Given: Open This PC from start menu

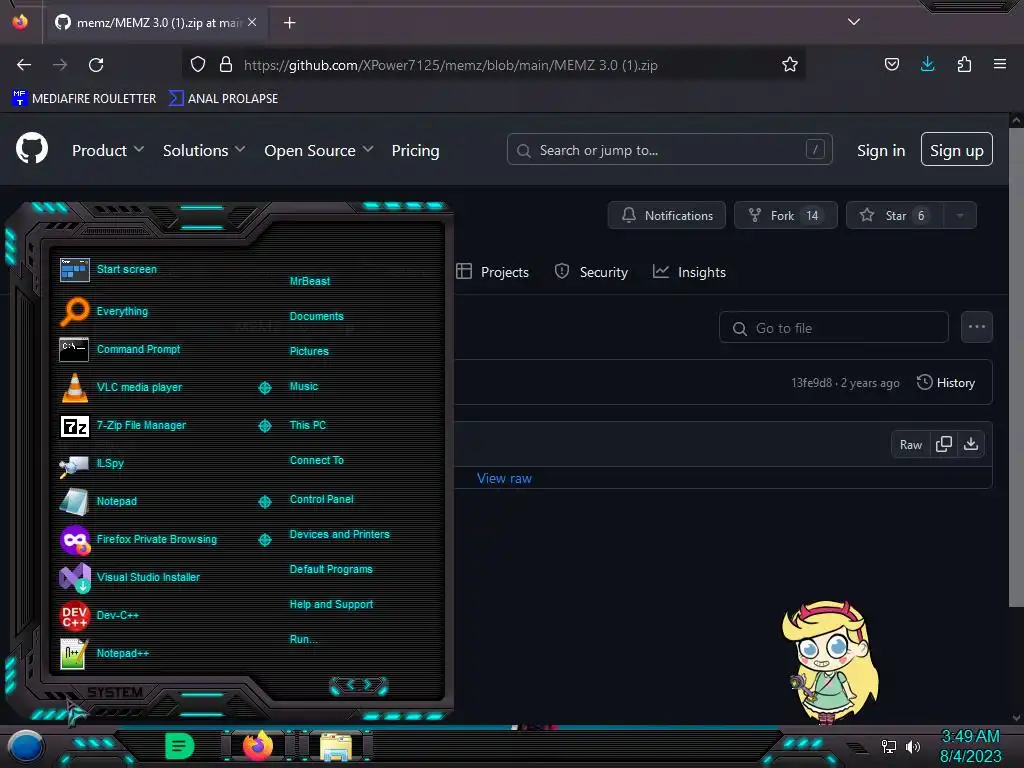Looking at the screenshot, I should click(x=308, y=425).
